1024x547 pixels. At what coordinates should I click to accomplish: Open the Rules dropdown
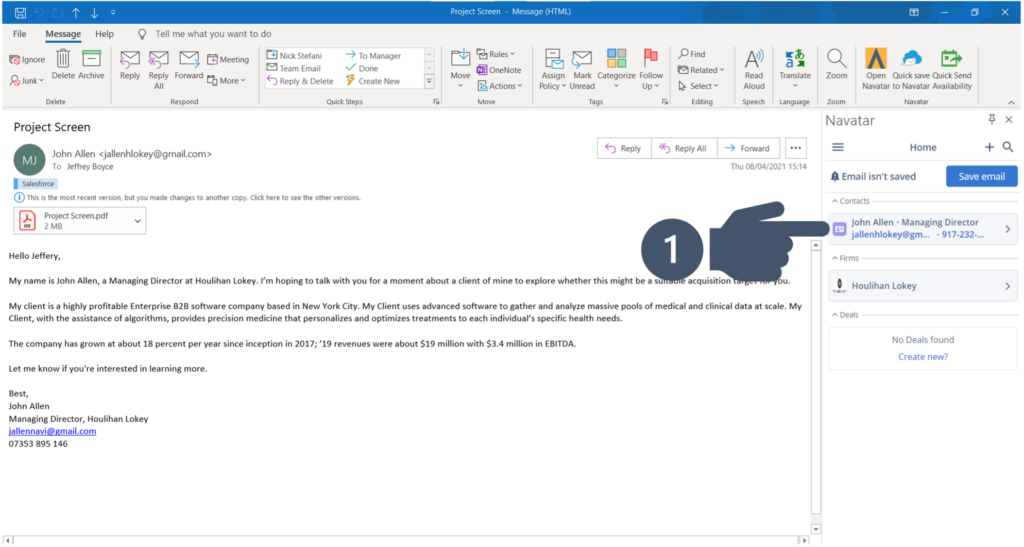[496, 54]
